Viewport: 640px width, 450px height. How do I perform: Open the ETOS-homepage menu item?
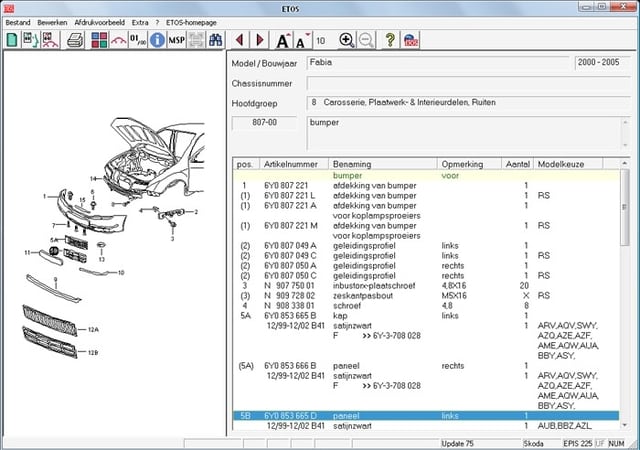click(x=191, y=22)
